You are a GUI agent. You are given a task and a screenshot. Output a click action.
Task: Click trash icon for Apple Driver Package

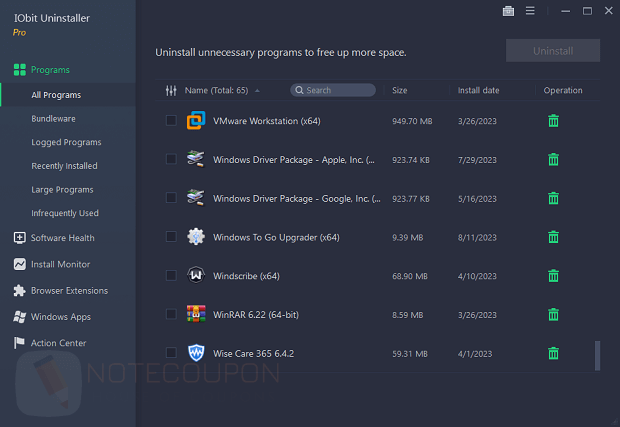(554, 159)
